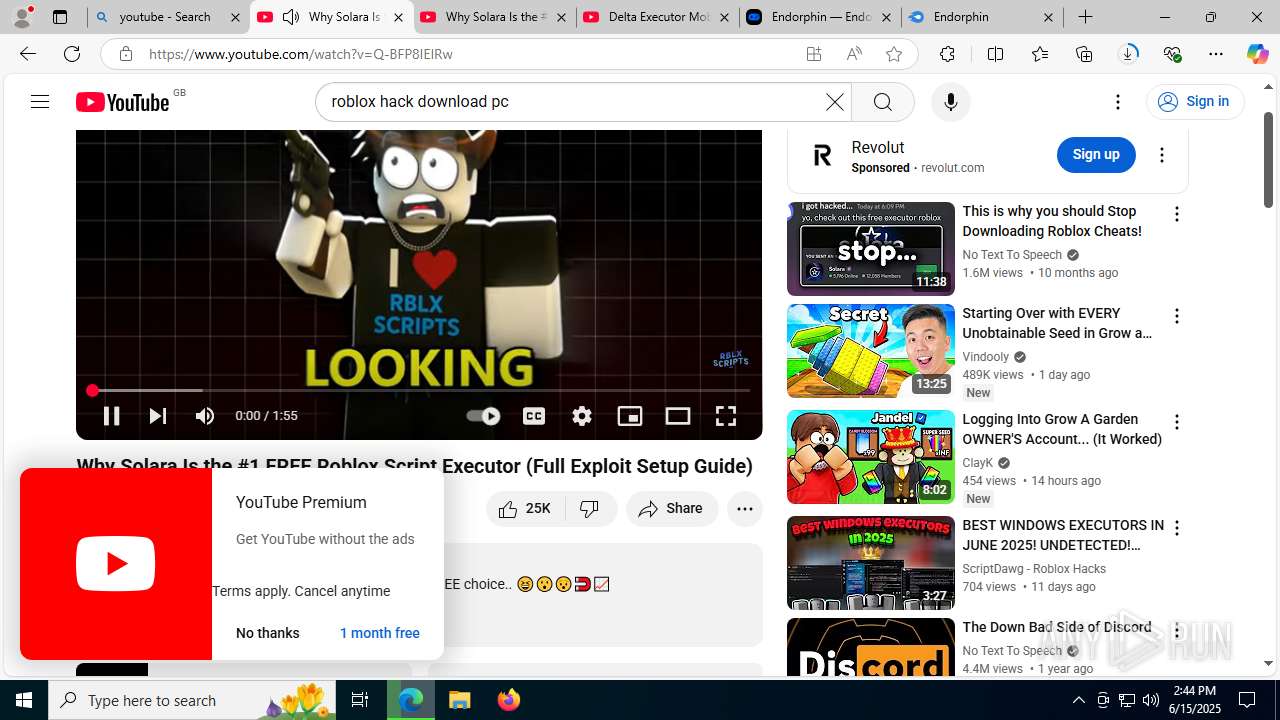This screenshot has width=1280, height=720.
Task: Mute the video player volume
Action: [205, 416]
